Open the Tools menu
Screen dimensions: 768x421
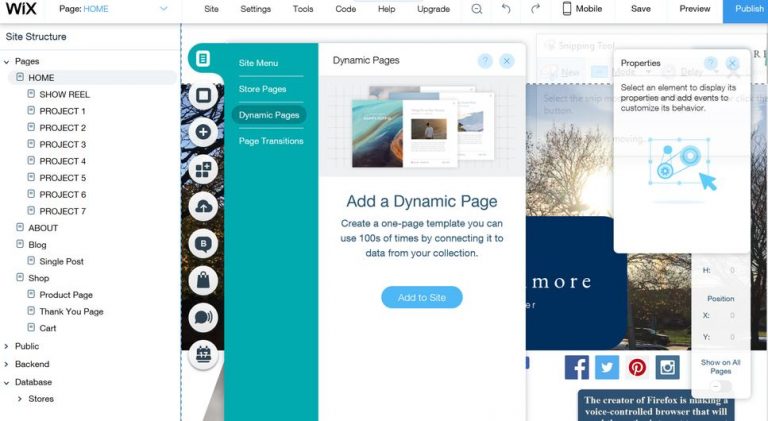pos(303,9)
